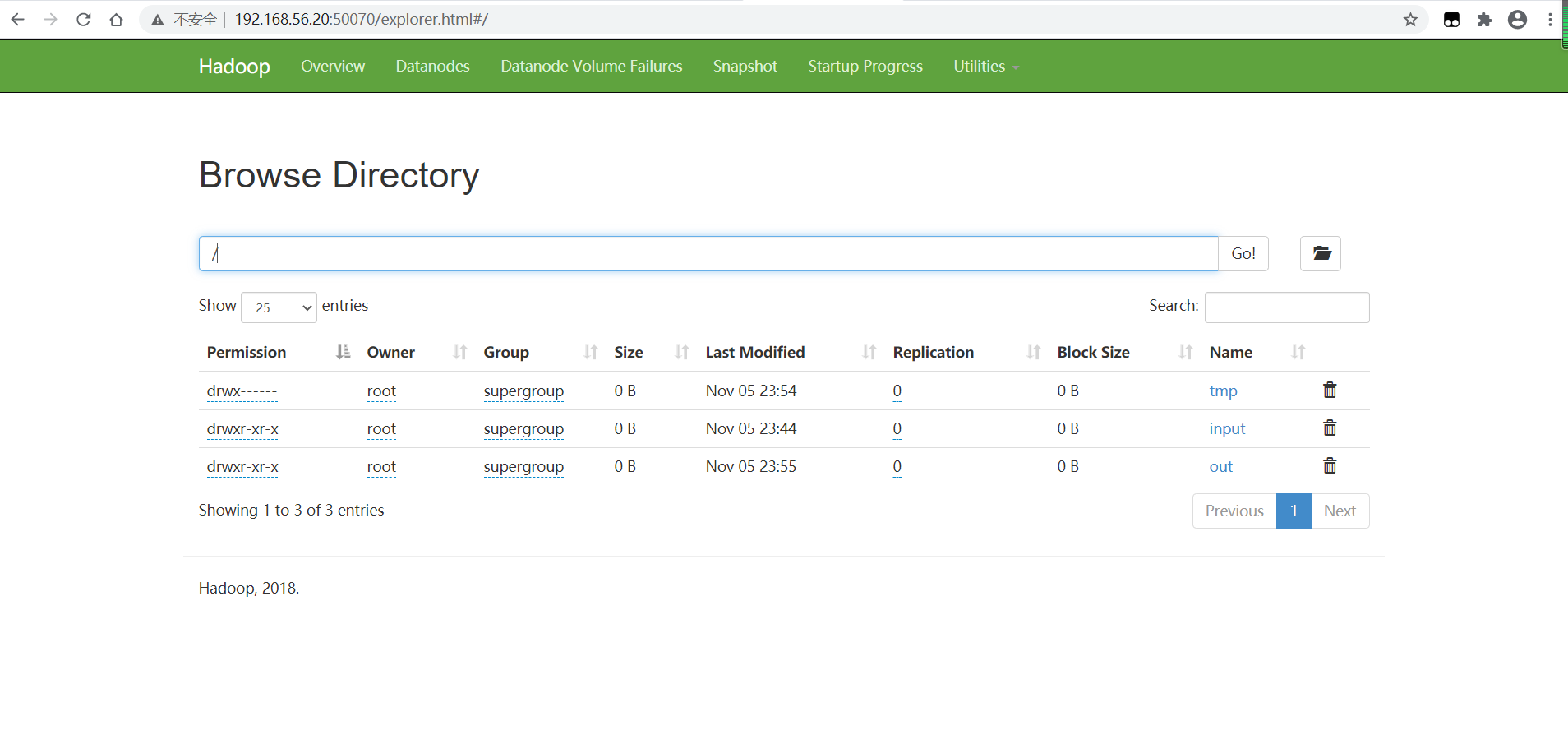1568x749 pixels.
Task: Sort by Last Modified column arrow
Action: tap(869, 352)
